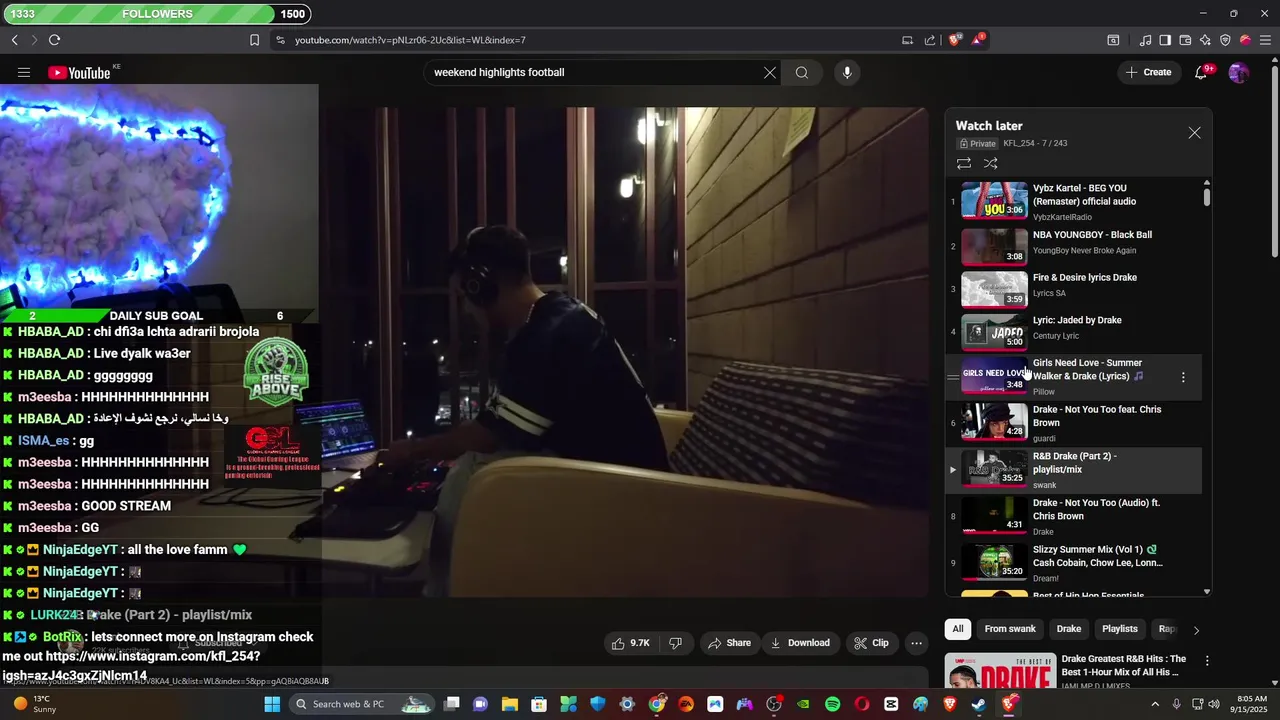Toggle the browser sidebar panel

pos(1165,40)
